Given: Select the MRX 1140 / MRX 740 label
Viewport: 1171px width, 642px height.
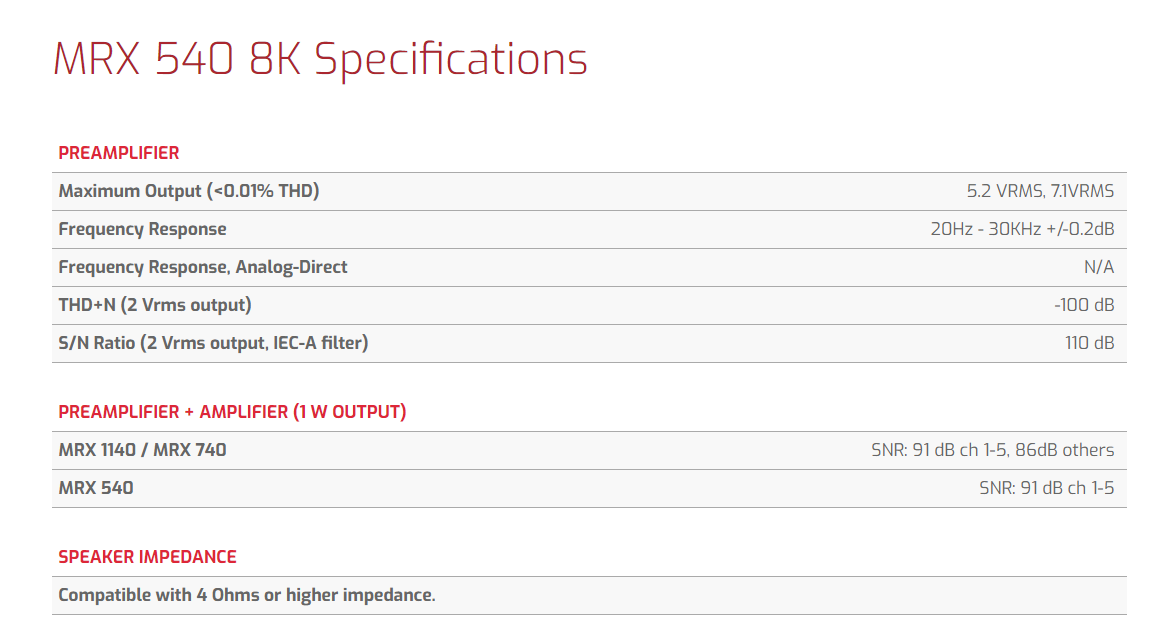Looking at the screenshot, I should point(143,450).
